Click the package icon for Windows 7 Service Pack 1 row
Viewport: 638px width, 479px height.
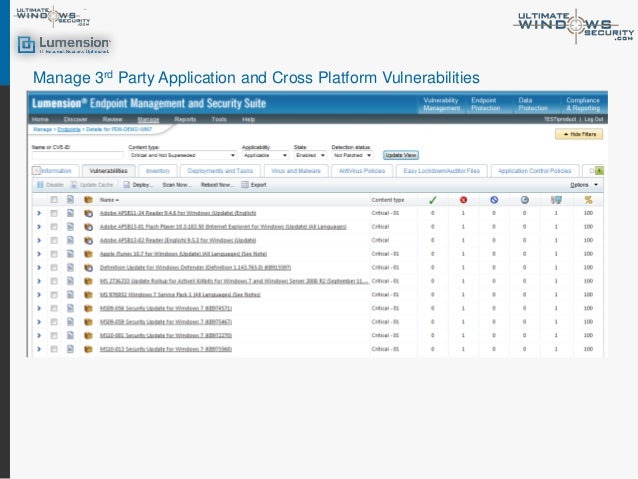(88, 295)
